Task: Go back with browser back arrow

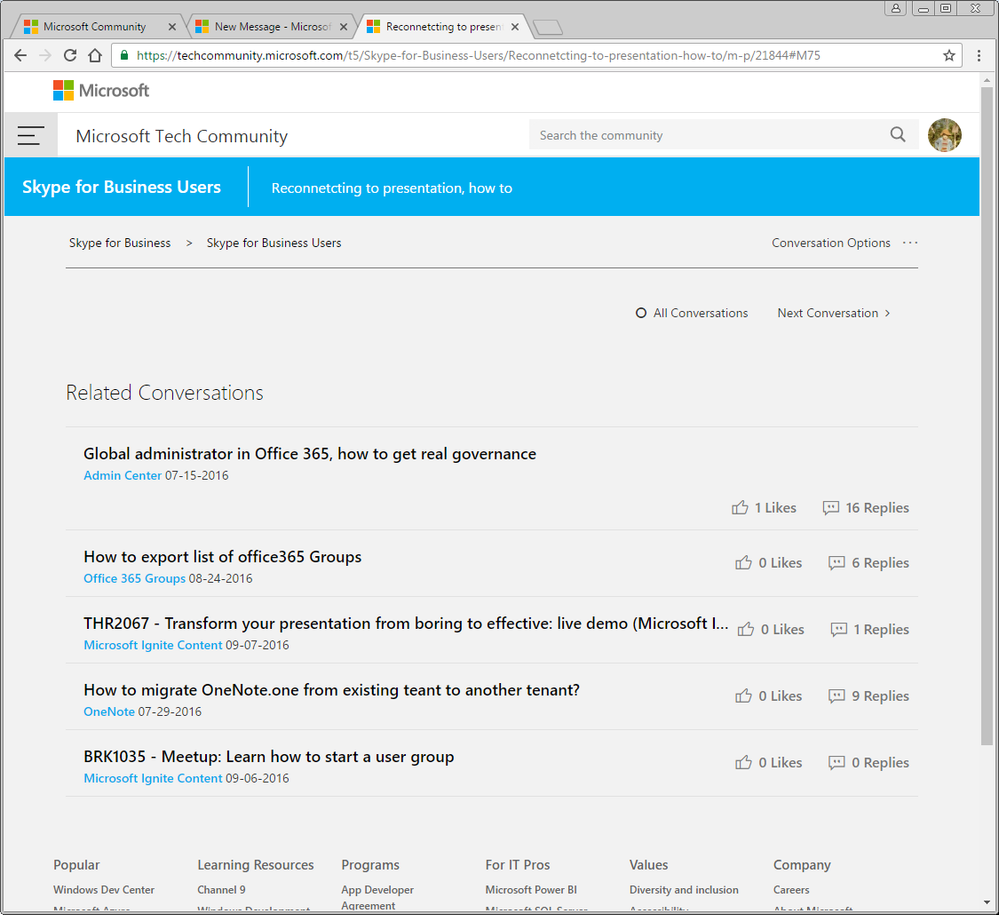Action: coord(20,55)
